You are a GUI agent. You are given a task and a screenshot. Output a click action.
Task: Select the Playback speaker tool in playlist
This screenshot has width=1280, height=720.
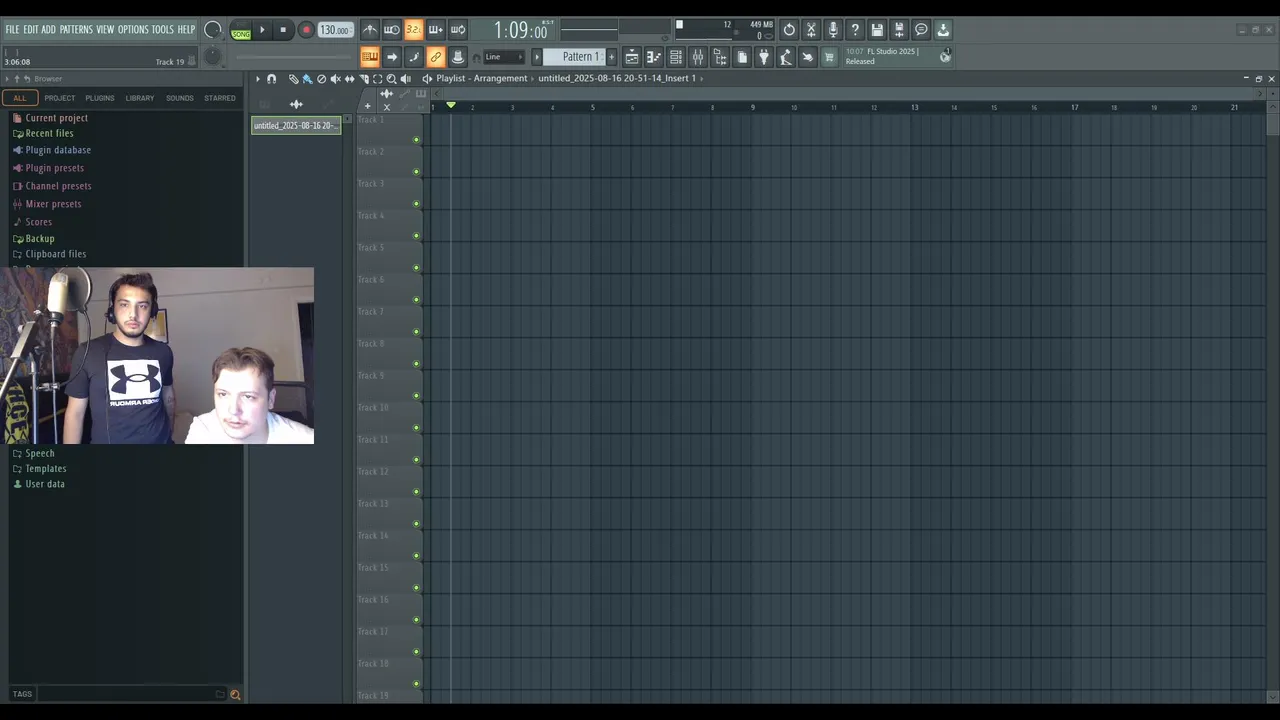[x=405, y=78]
